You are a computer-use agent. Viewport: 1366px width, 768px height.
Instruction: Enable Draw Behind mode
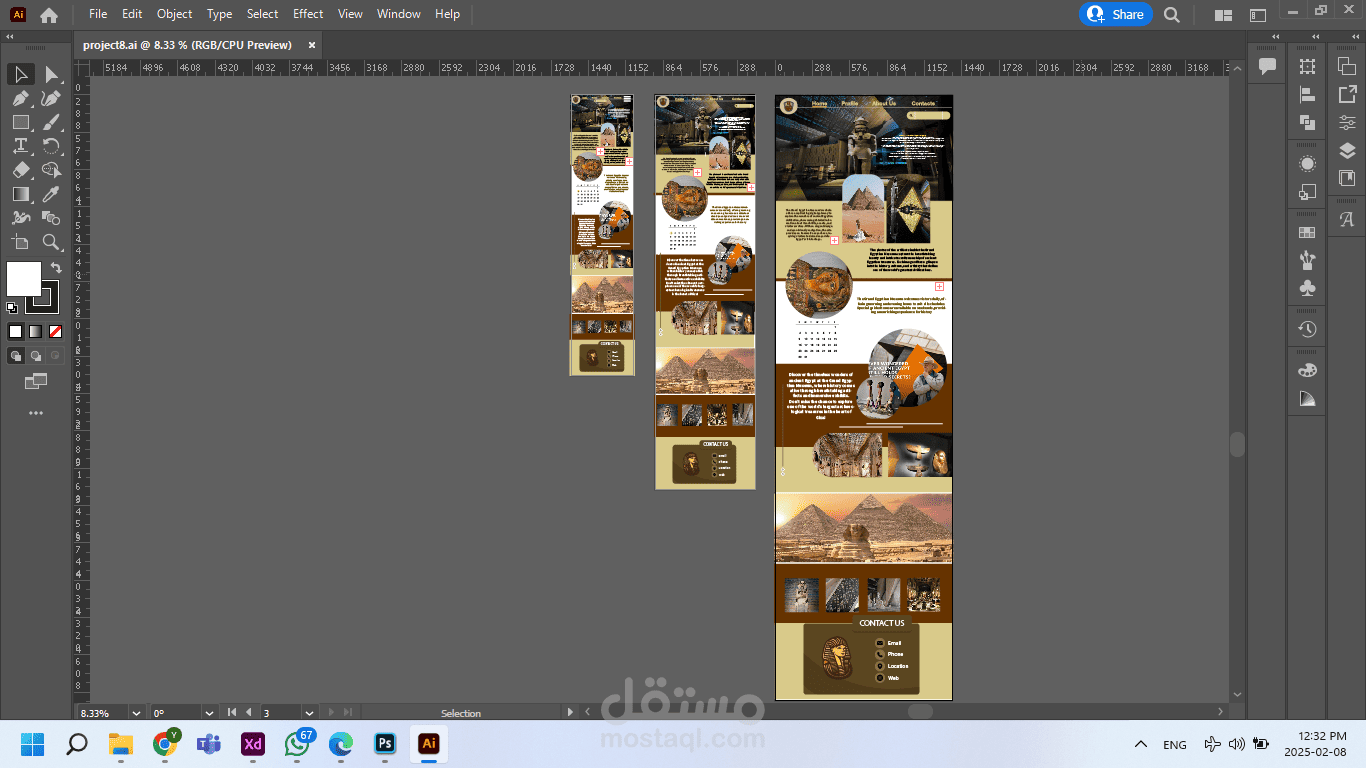coord(35,355)
